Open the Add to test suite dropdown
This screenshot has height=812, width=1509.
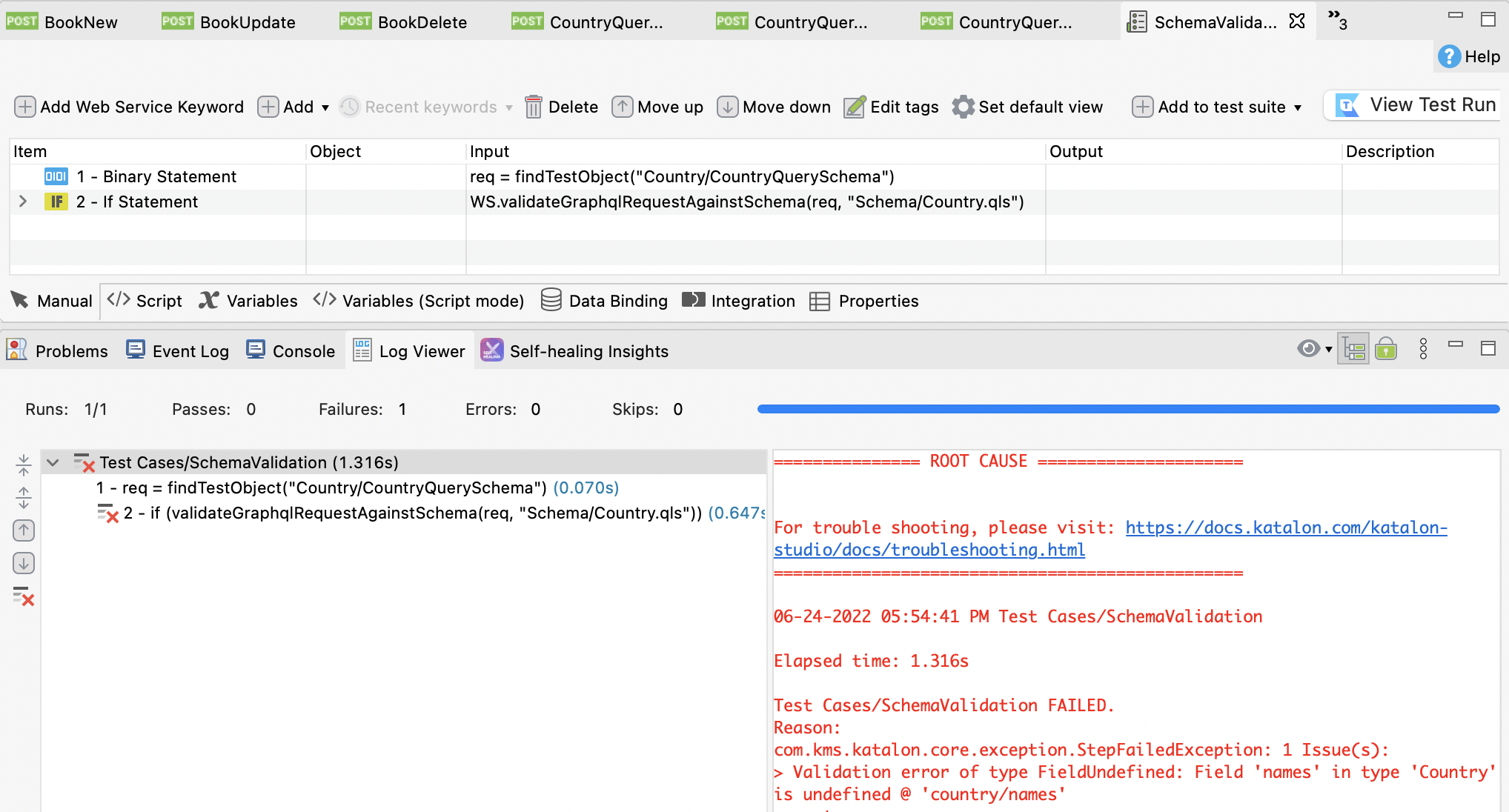1298,107
